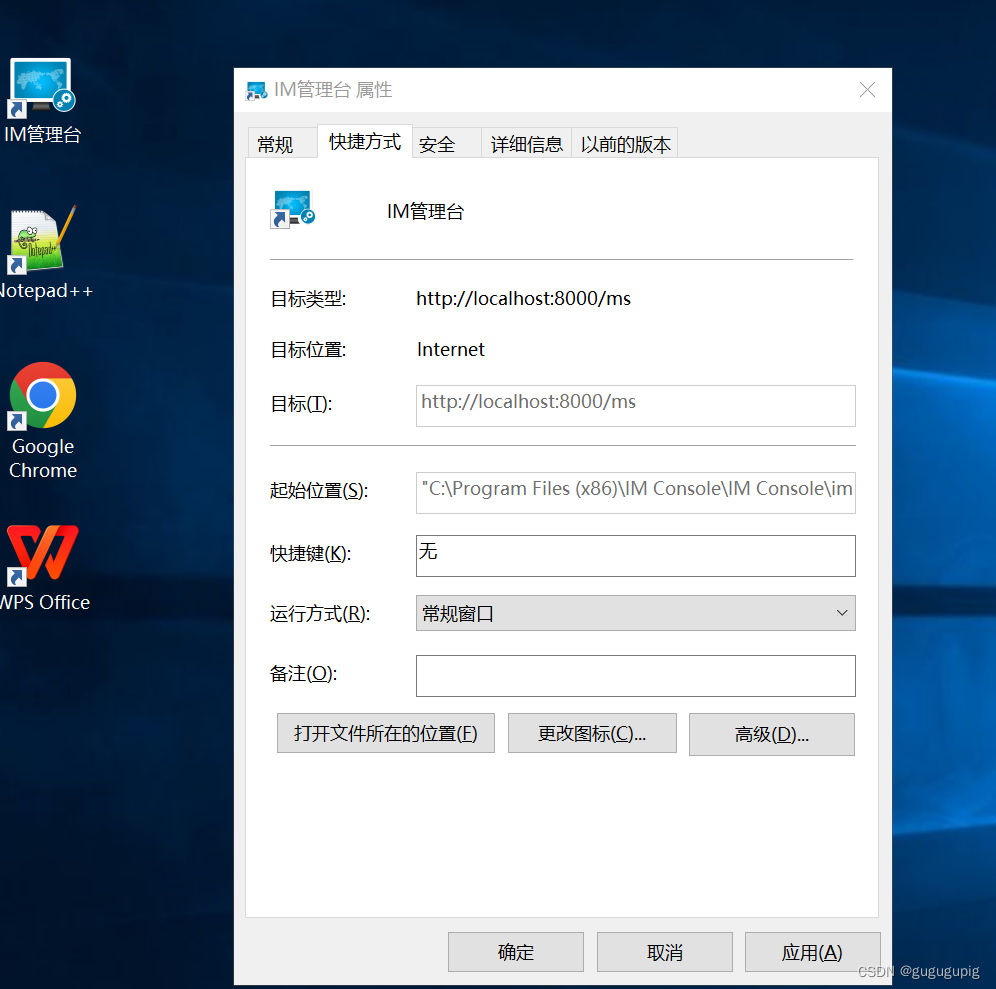The height and width of the screenshot is (989, 996).
Task: Click the IM管理台 shortcut icon inside the properties panel
Action: click(x=292, y=209)
